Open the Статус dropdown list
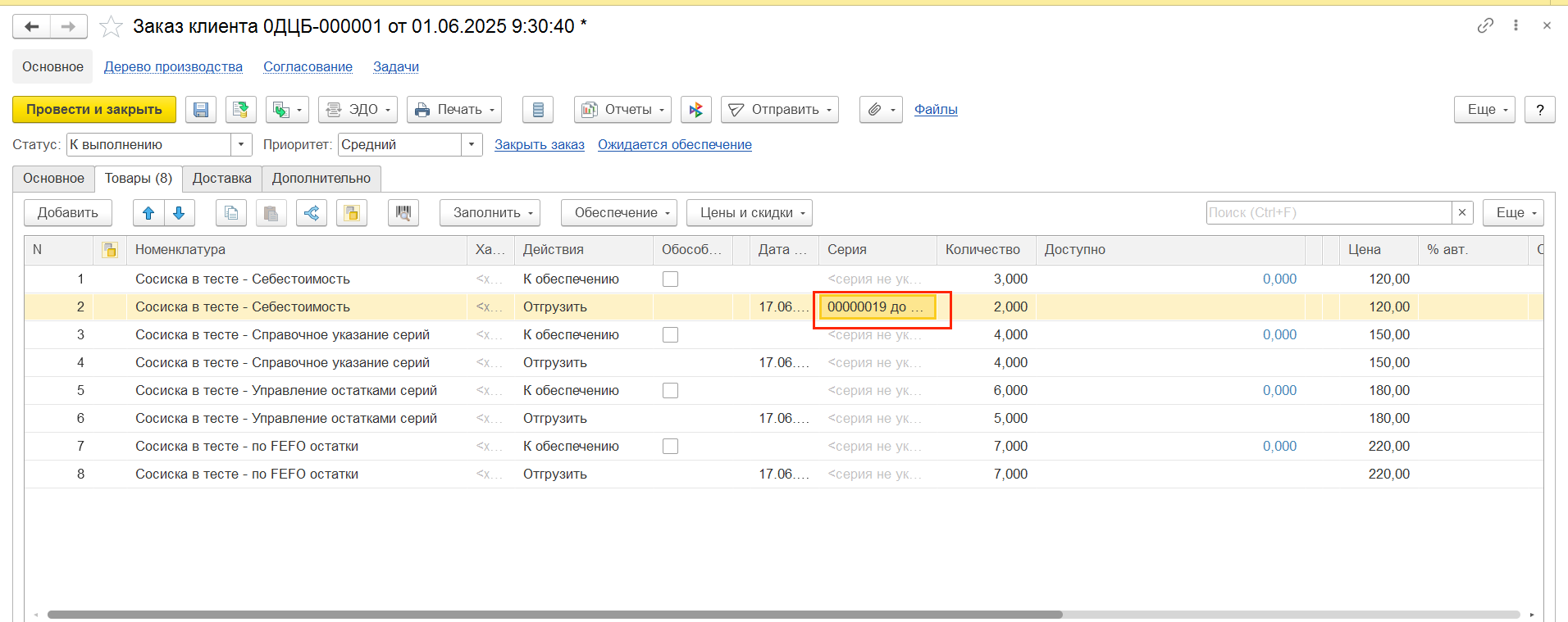Screen dimensions: 1568x622 click(x=241, y=145)
